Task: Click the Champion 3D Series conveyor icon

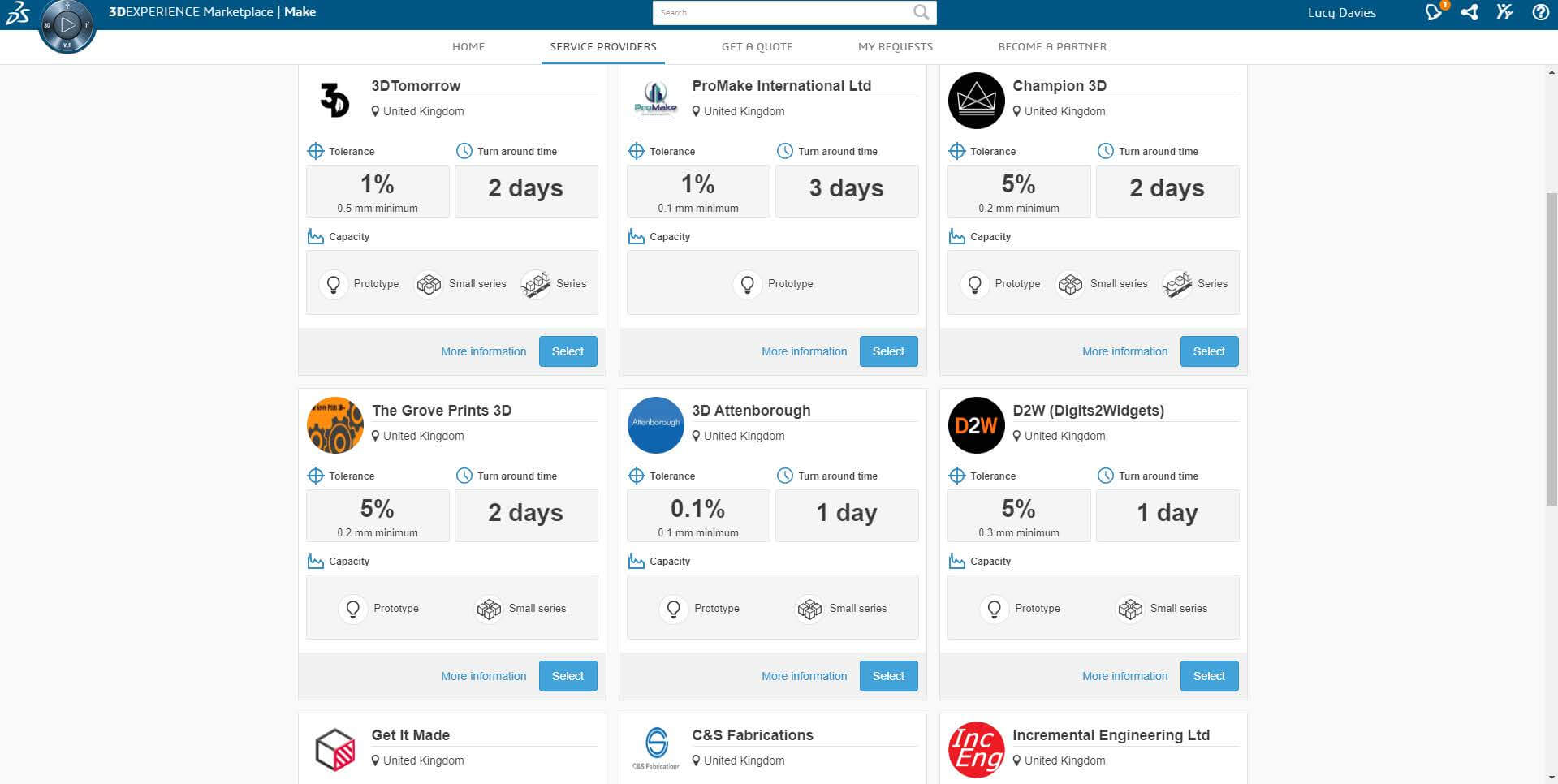Action: [1177, 284]
